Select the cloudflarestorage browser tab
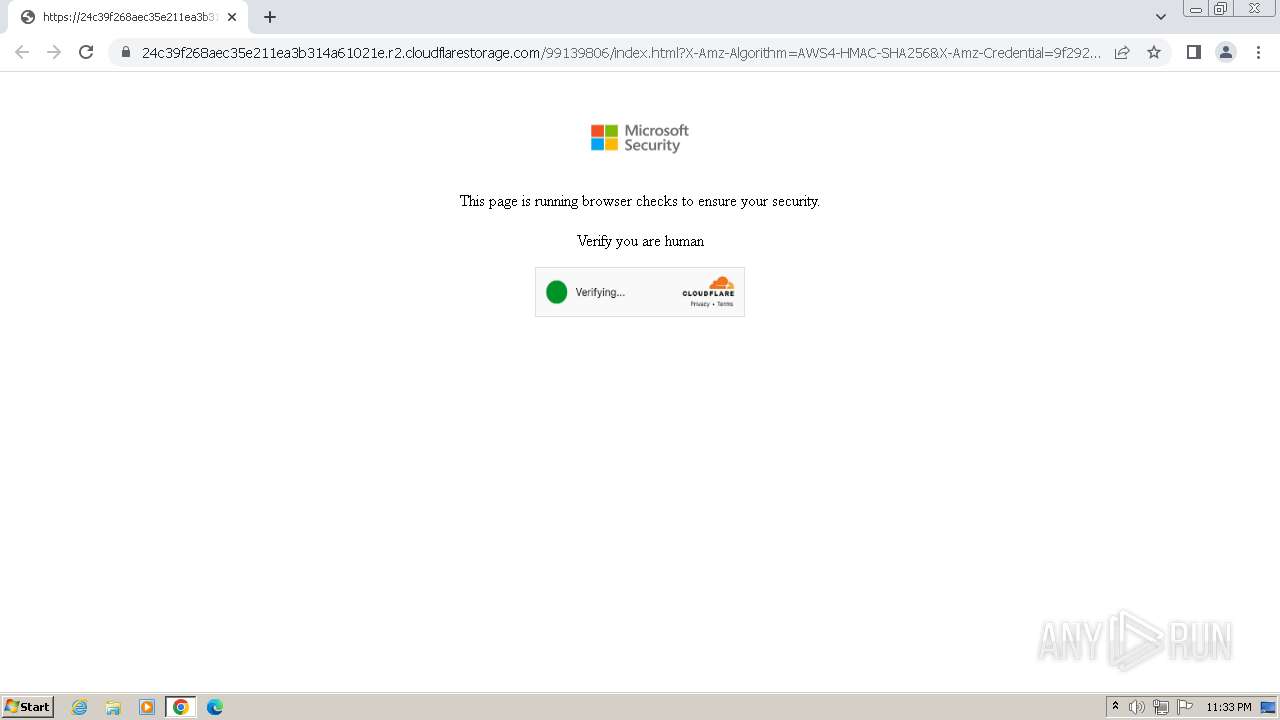 128,17
